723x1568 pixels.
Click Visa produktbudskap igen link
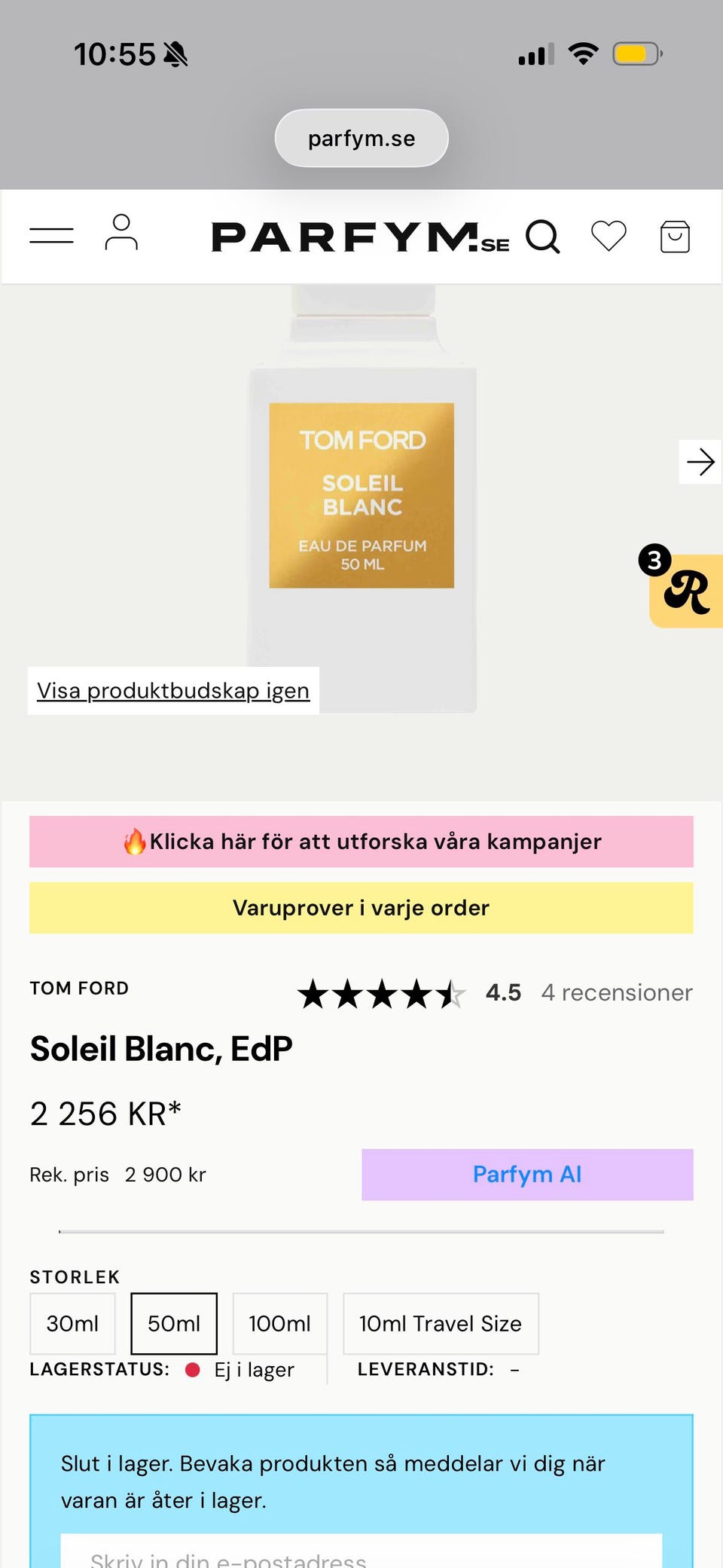[173, 690]
